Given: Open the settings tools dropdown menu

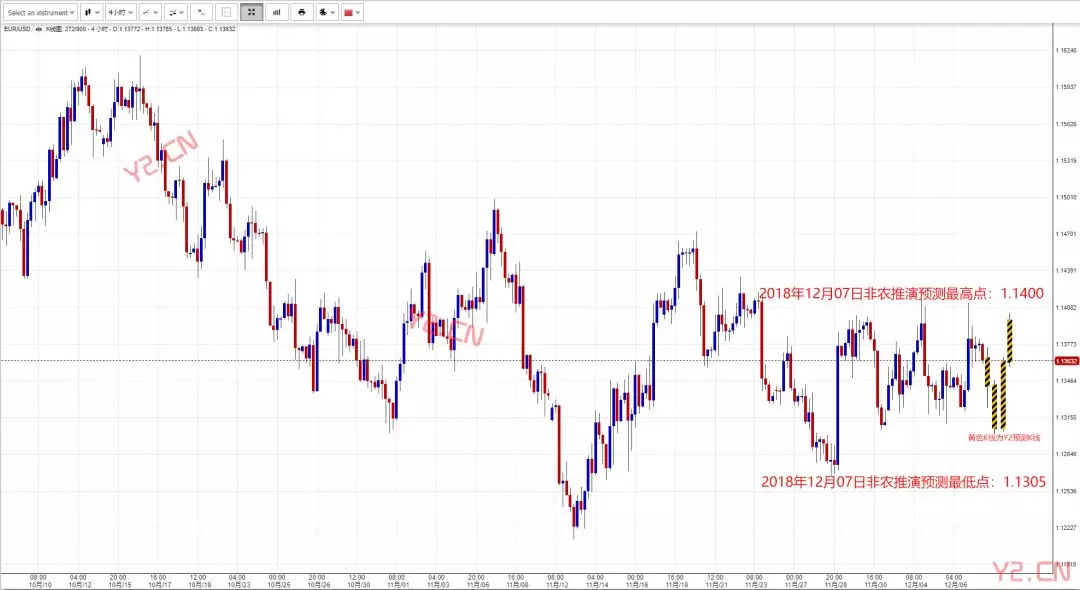Looking at the screenshot, I should pyautogui.click(x=327, y=12).
